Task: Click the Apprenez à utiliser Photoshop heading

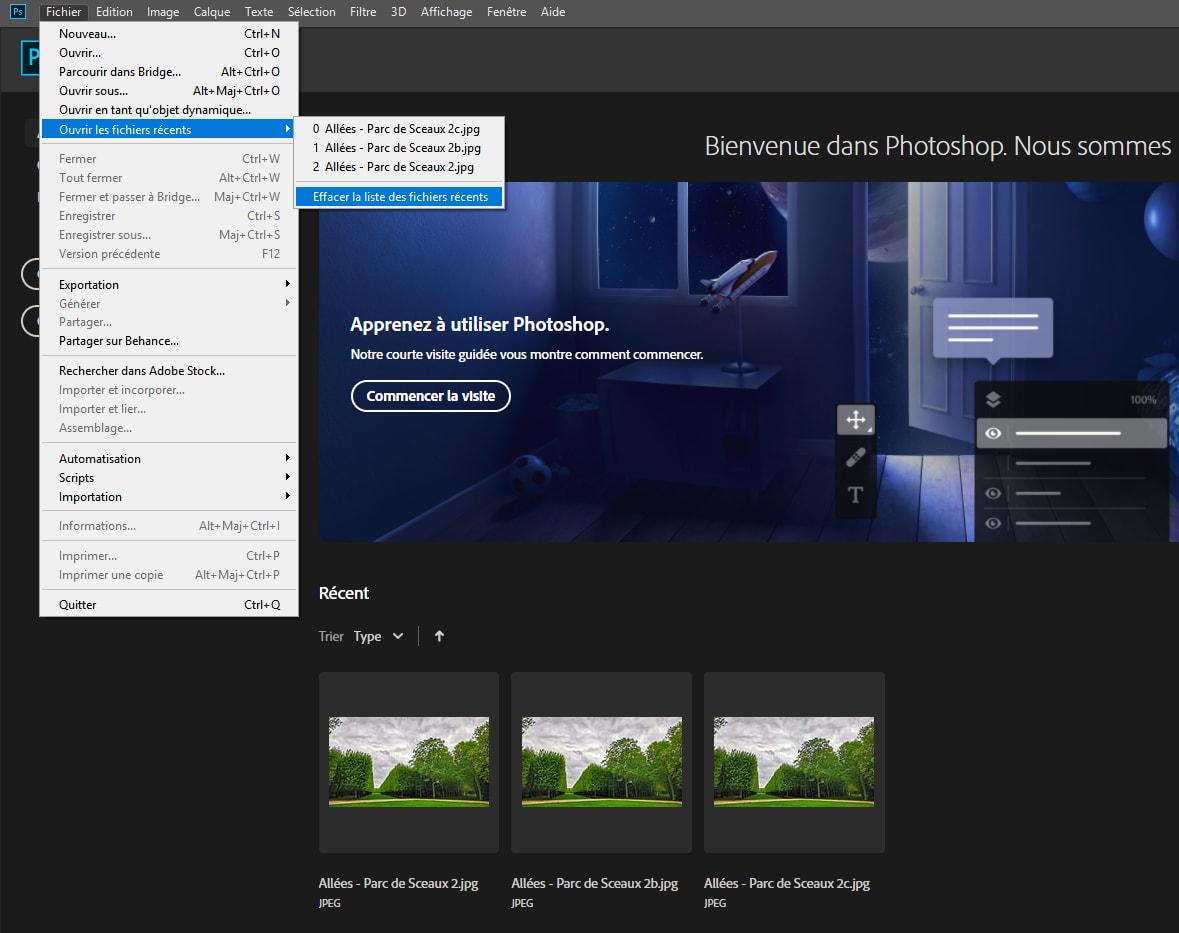Action: pos(480,324)
